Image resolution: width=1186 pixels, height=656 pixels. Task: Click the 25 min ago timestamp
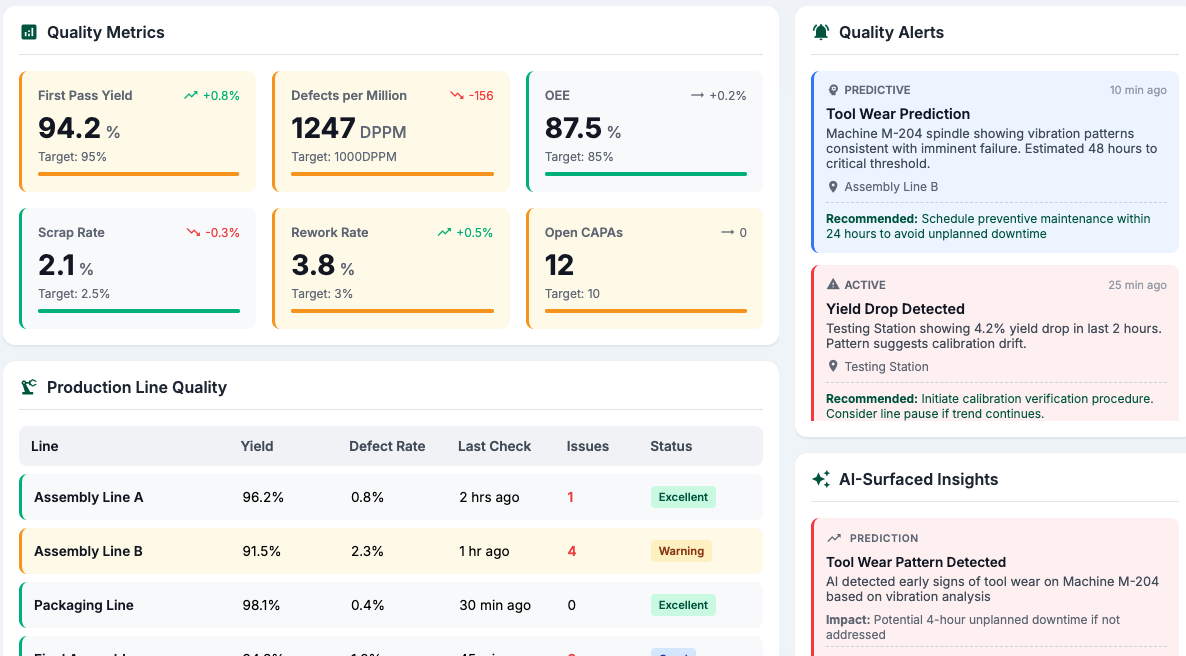[1138, 285]
